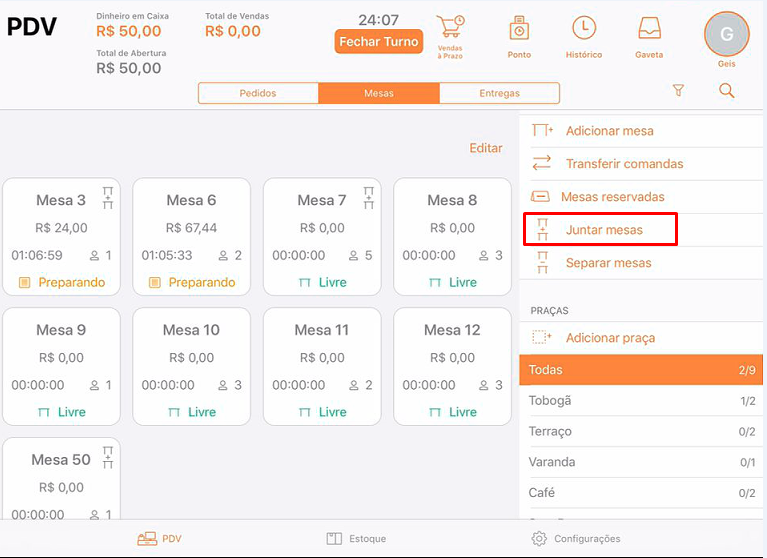The height and width of the screenshot is (558, 767).
Task: Click the Fechar Turno button
Action: (379, 42)
